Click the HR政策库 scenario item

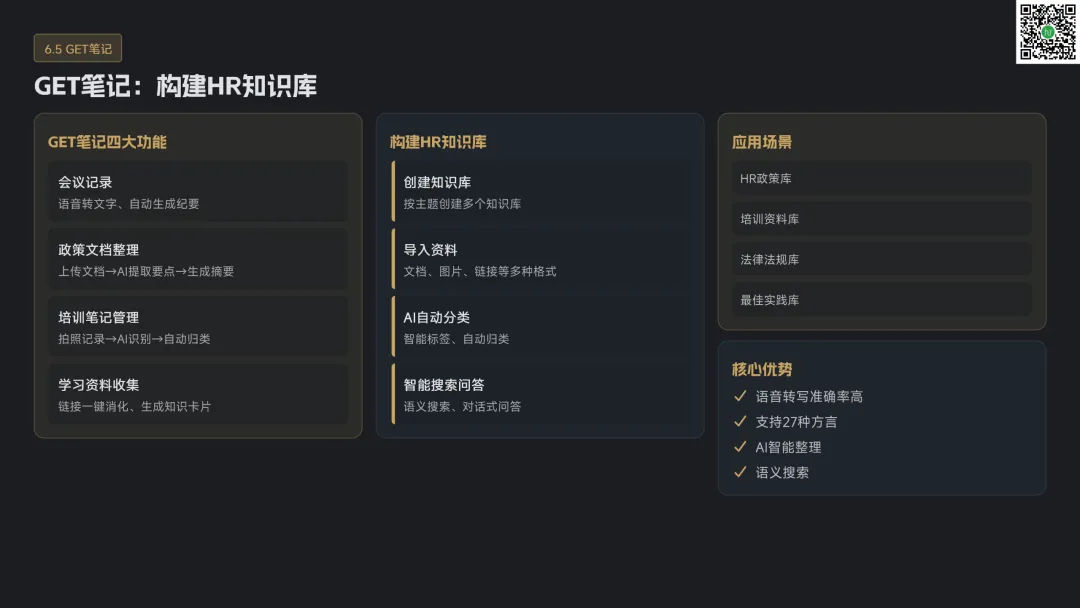[x=882, y=178]
